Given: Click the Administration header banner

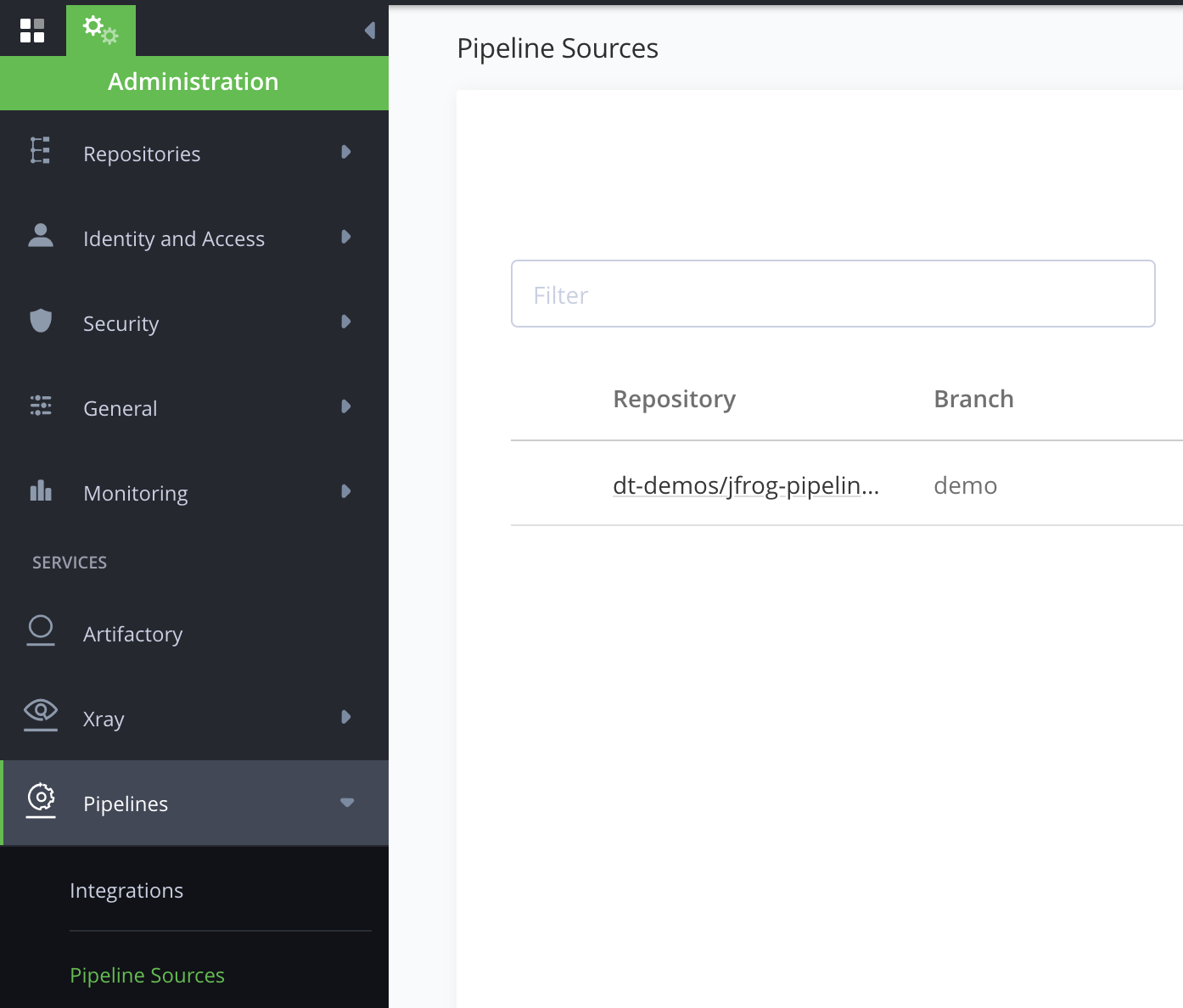Looking at the screenshot, I should point(193,82).
